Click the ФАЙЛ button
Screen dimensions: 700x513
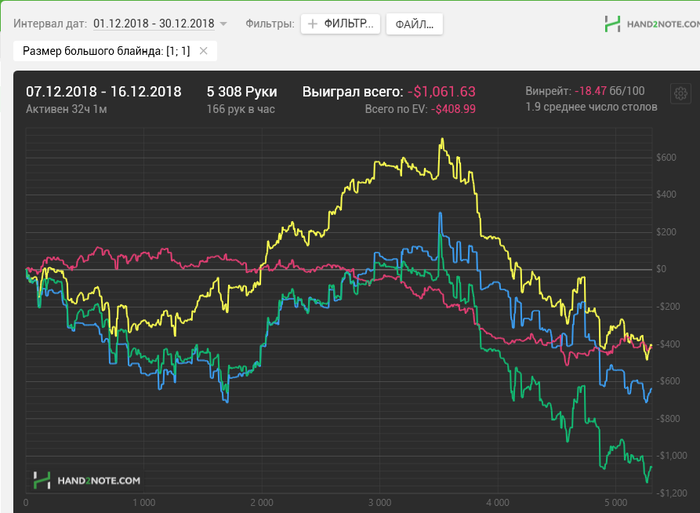(x=414, y=24)
